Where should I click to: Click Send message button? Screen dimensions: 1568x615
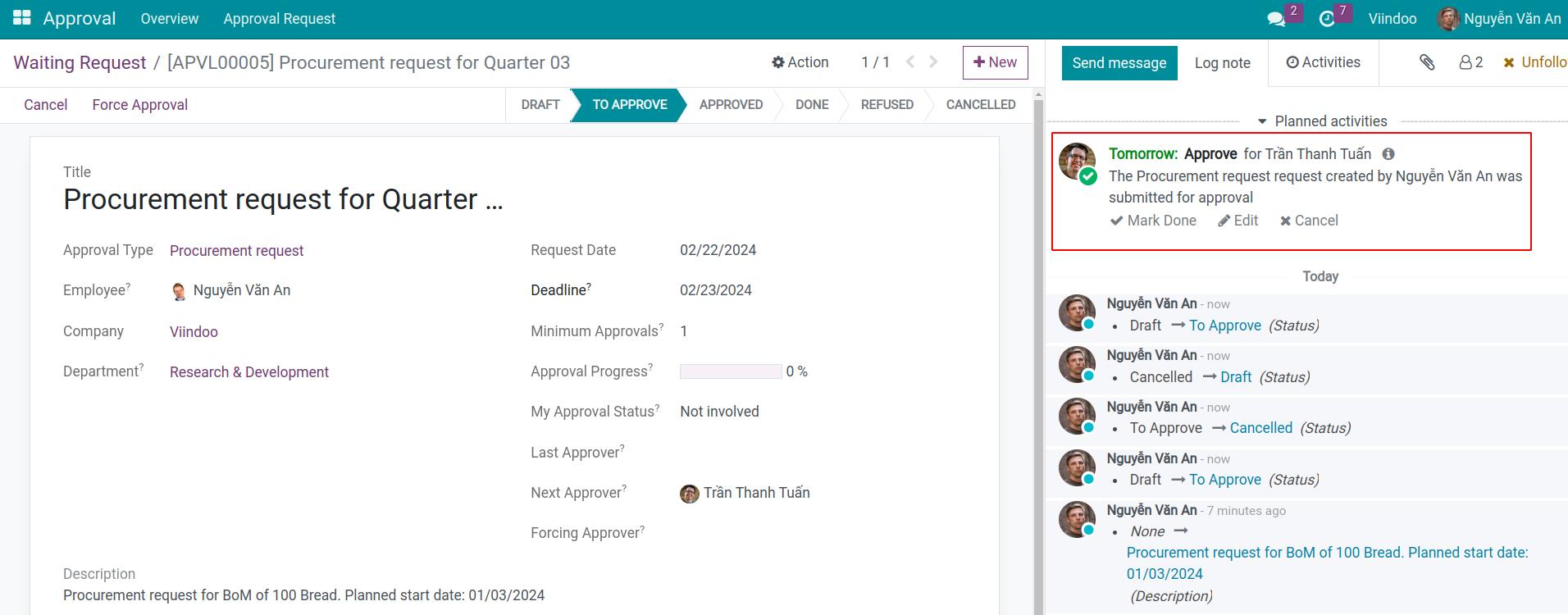[x=1119, y=63]
